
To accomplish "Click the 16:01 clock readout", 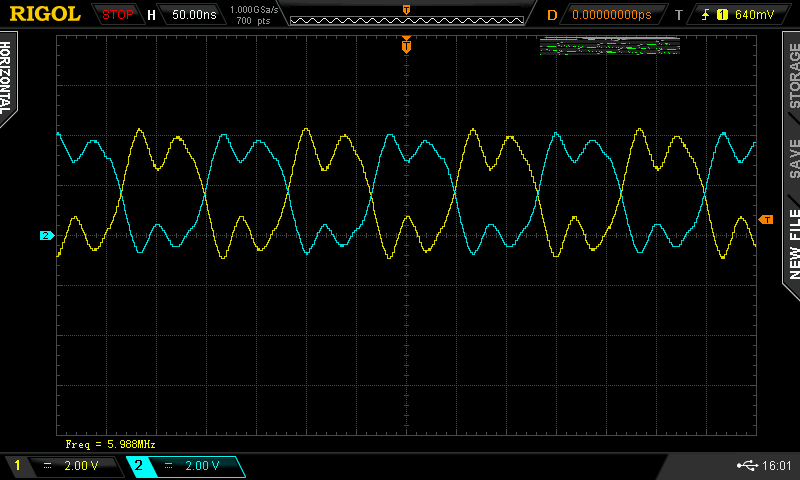I will point(776,465).
